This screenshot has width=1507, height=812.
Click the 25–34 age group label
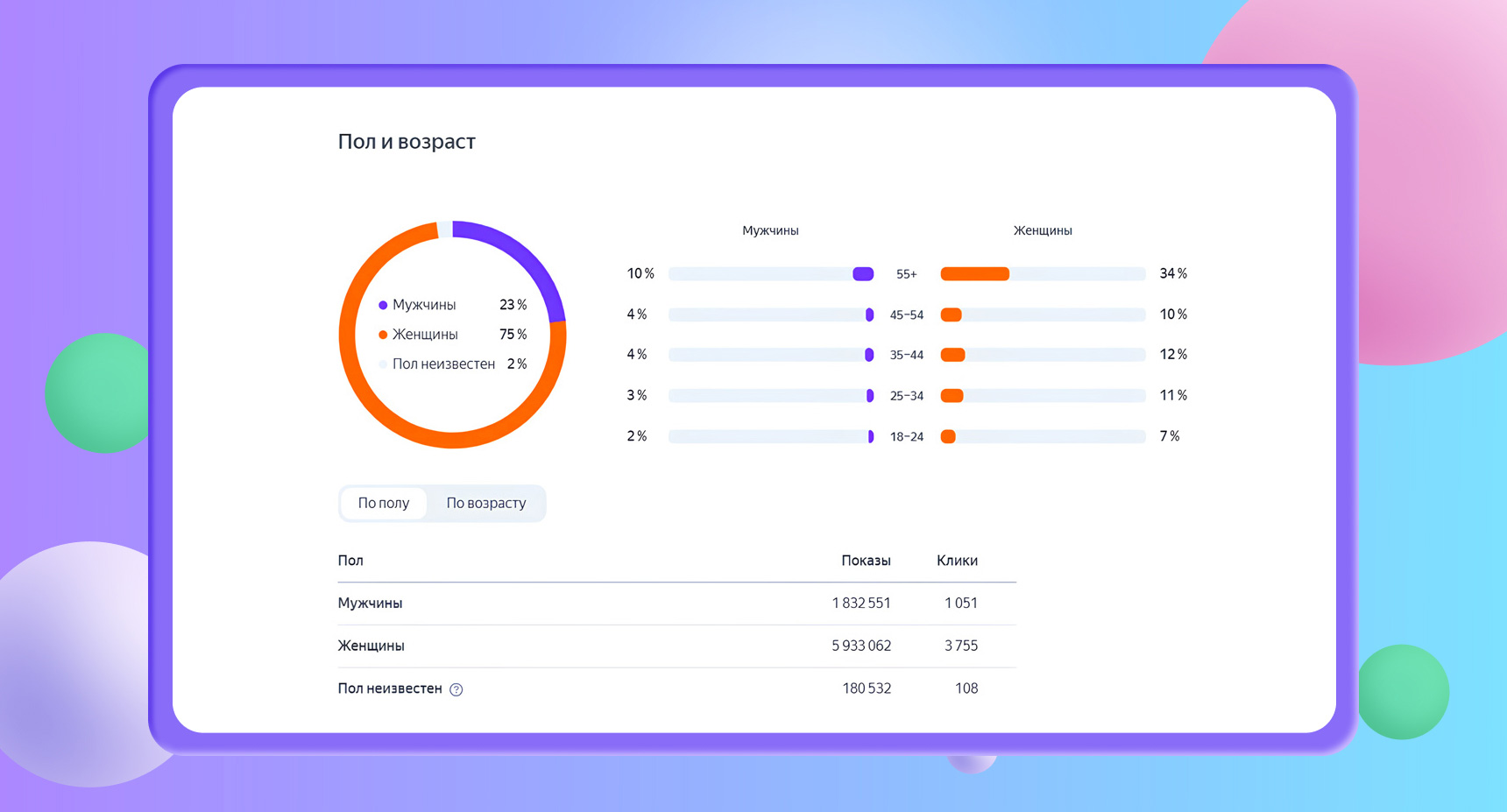coord(907,396)
